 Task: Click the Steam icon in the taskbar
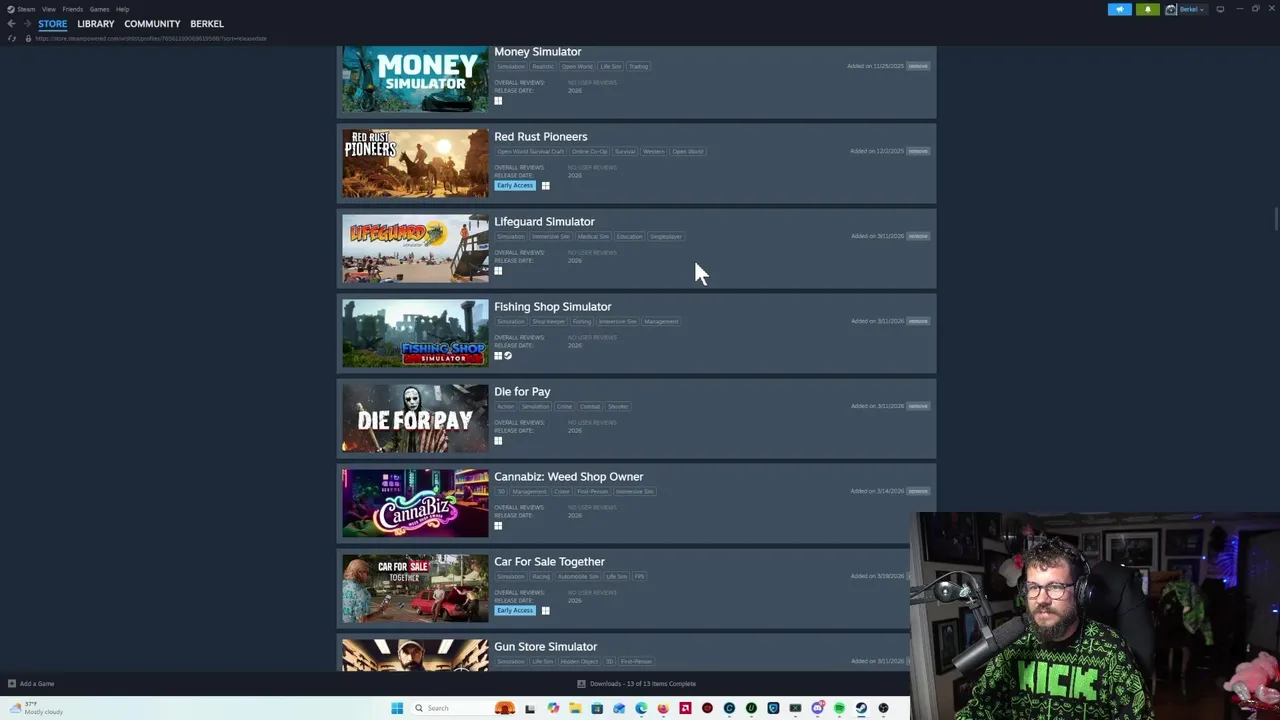tap(861, 708)
